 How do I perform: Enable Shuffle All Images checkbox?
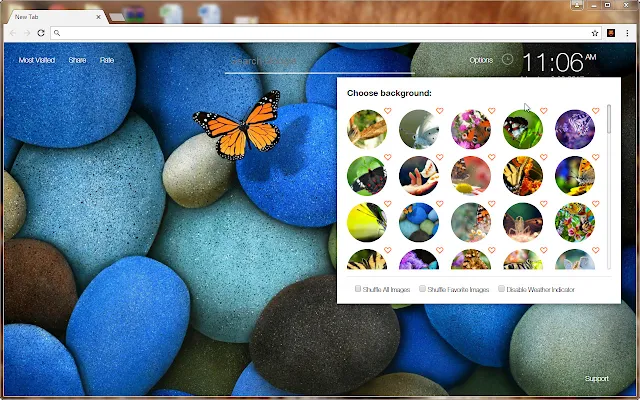[358, 289]
